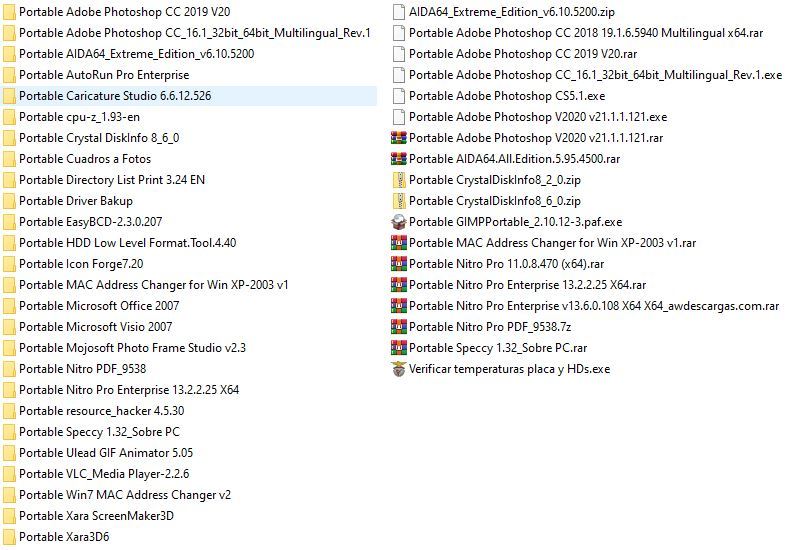Image resolution: width=794 pixels, height=550 pixels.
Task: Click zip folder icon of Portable CrystalDiskInfo8_2_0.zip
Action: pyautogui.click(x=399, y=180)
